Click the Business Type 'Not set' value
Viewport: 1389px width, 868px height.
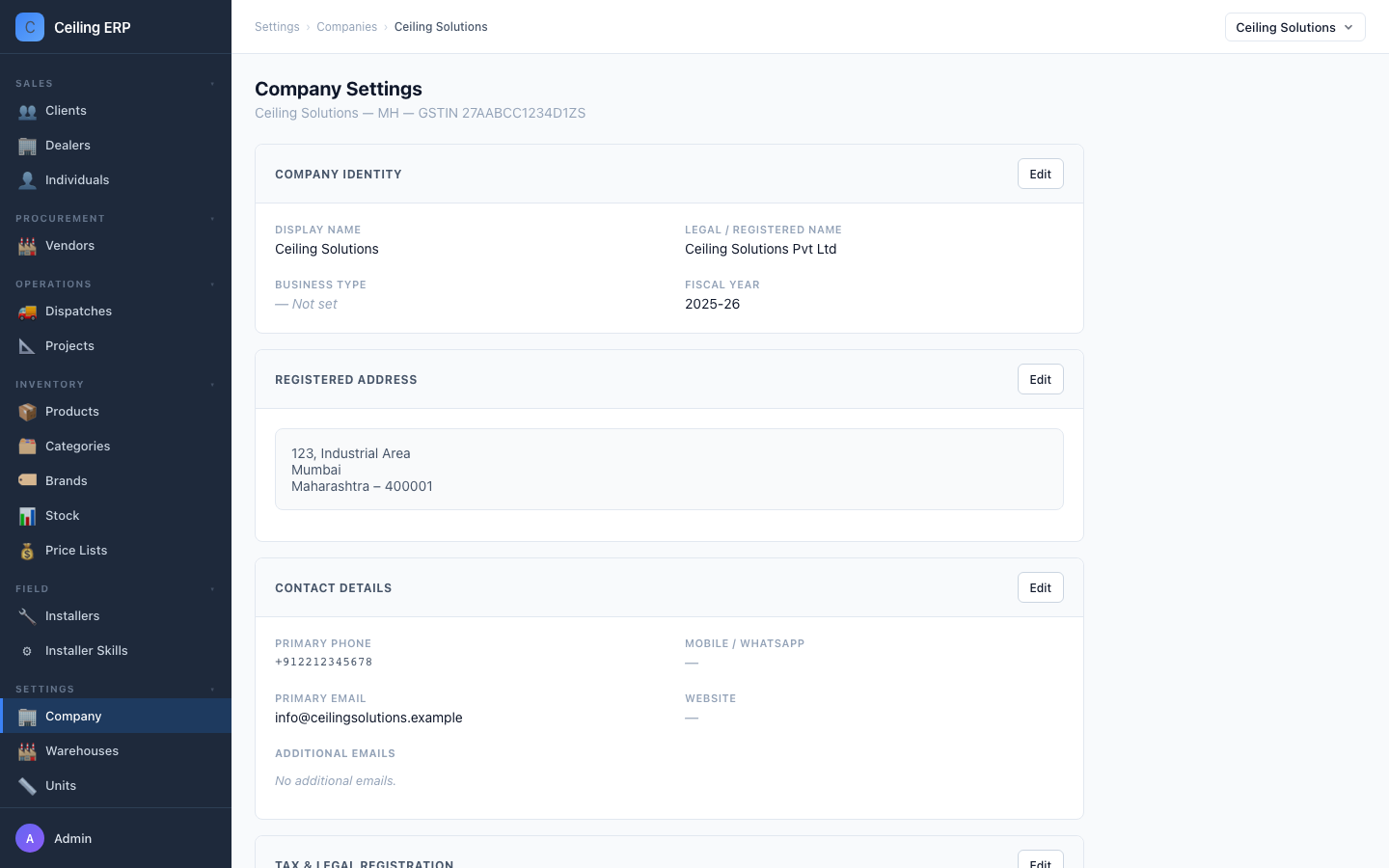(306, 304)
